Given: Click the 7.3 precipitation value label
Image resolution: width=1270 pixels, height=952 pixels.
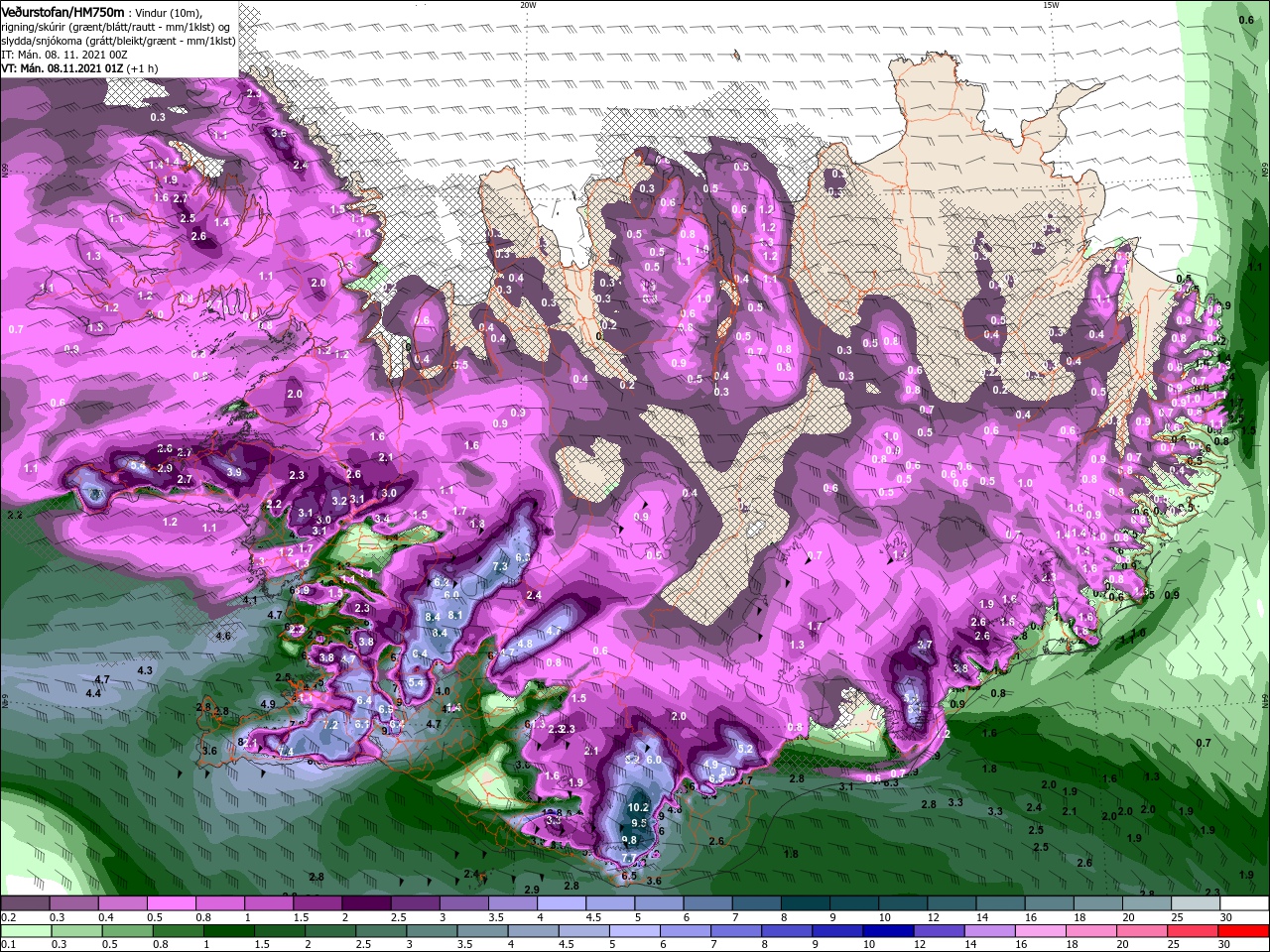Looking at the screenshot, I should 500,566.
